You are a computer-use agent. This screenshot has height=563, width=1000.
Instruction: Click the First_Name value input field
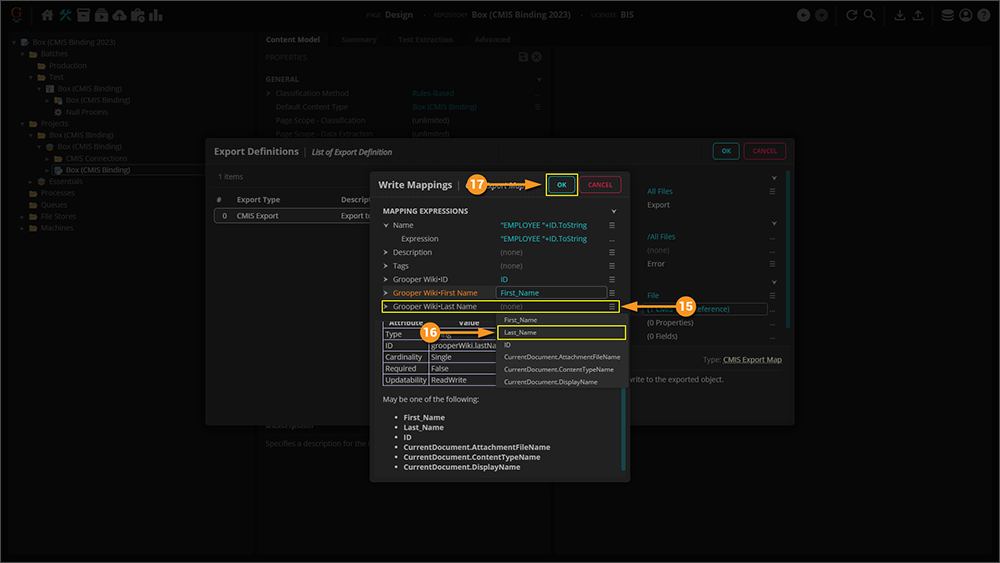[551, 293]
